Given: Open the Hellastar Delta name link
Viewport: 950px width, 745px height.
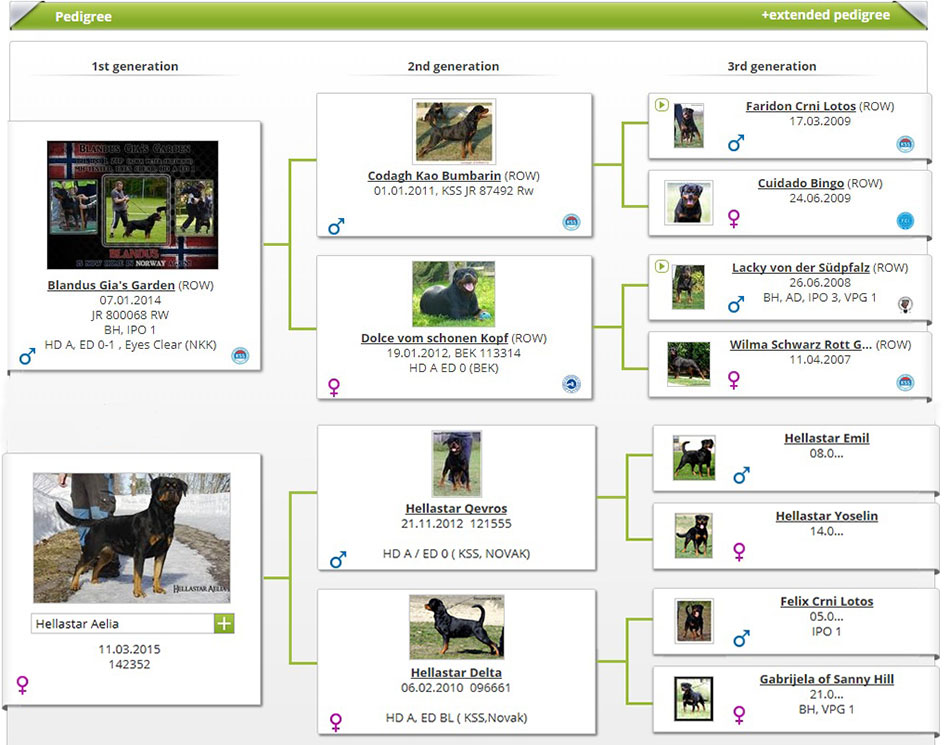Looking at the screenshot, I should coord(456,673).
